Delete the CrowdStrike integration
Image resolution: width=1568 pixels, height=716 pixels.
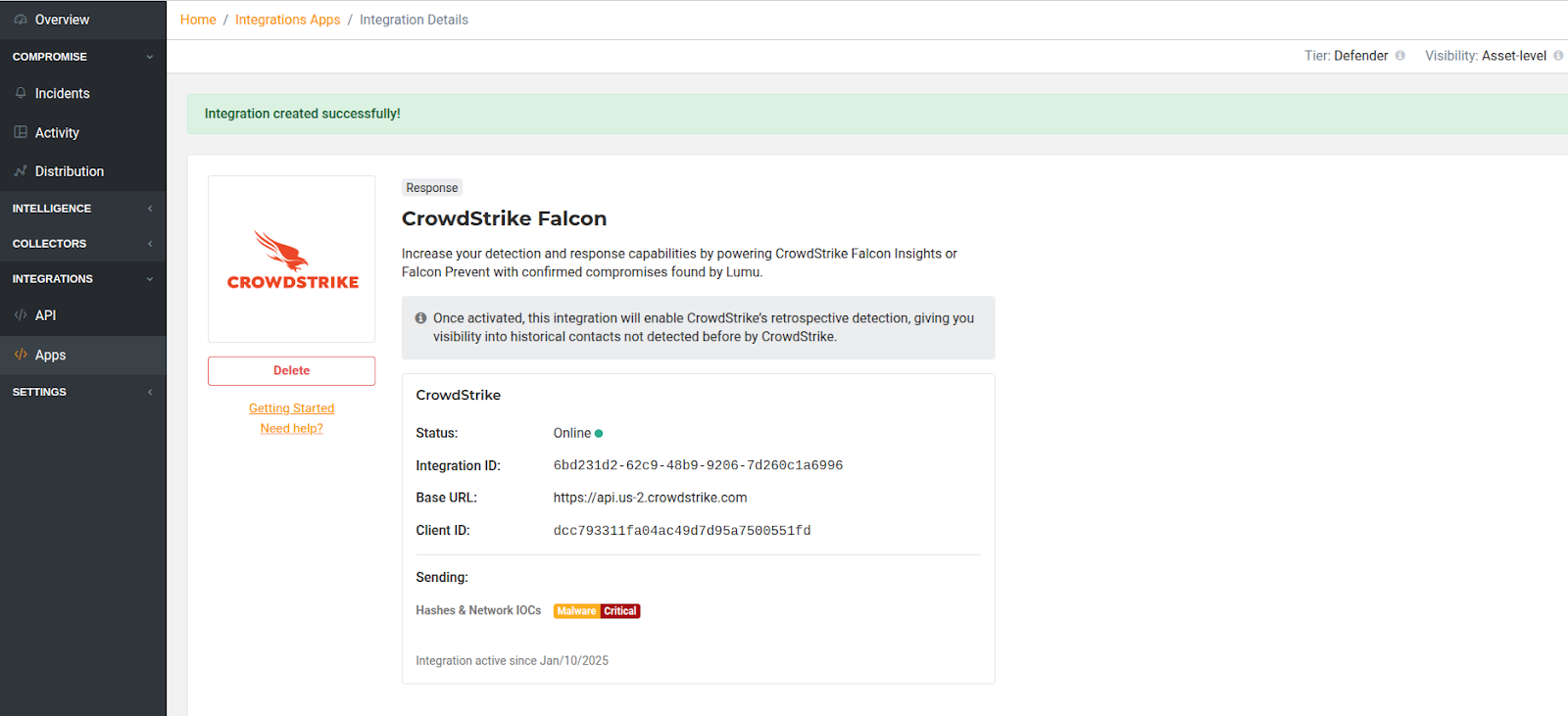(x=291, y=371)
